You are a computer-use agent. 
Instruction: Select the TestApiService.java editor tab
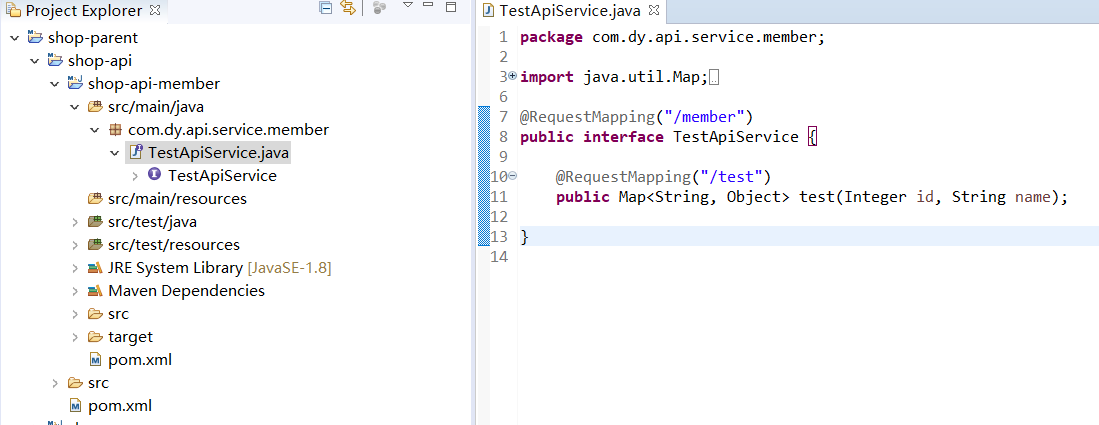(x=571, y=11)
